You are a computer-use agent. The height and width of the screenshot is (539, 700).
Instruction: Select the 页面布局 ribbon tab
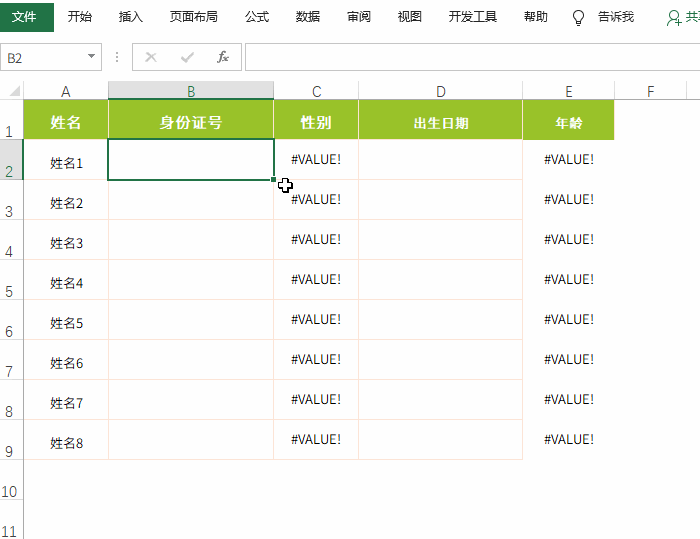pos(194,17)
